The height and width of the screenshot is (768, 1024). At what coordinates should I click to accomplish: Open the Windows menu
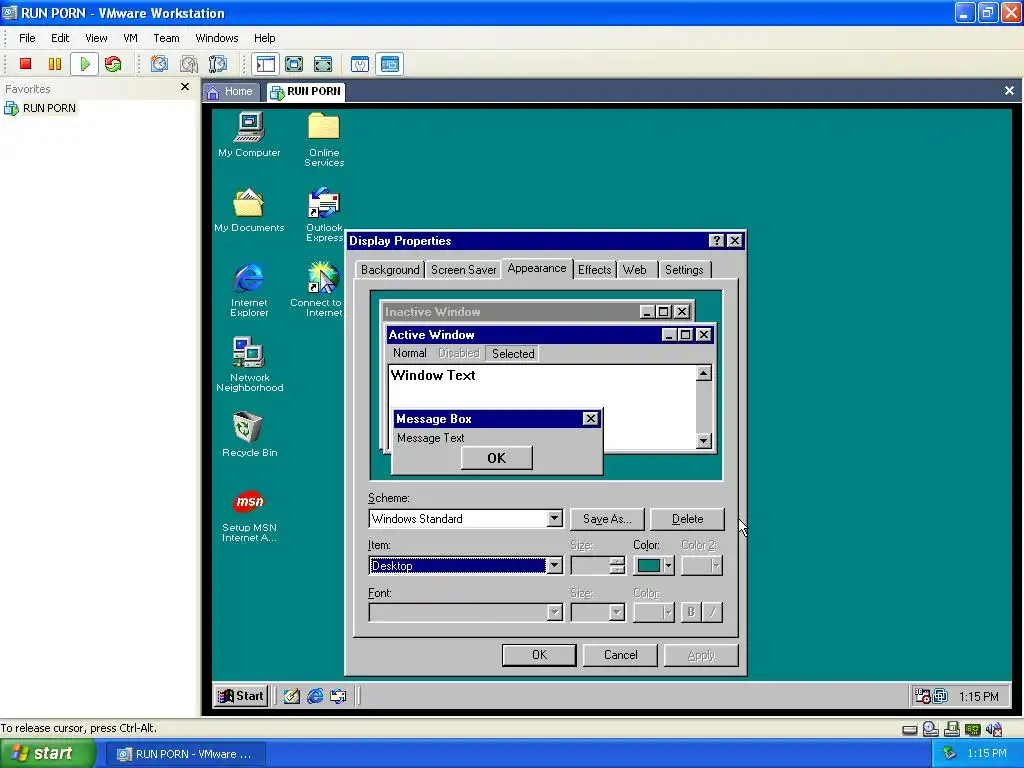click(217, 38)
